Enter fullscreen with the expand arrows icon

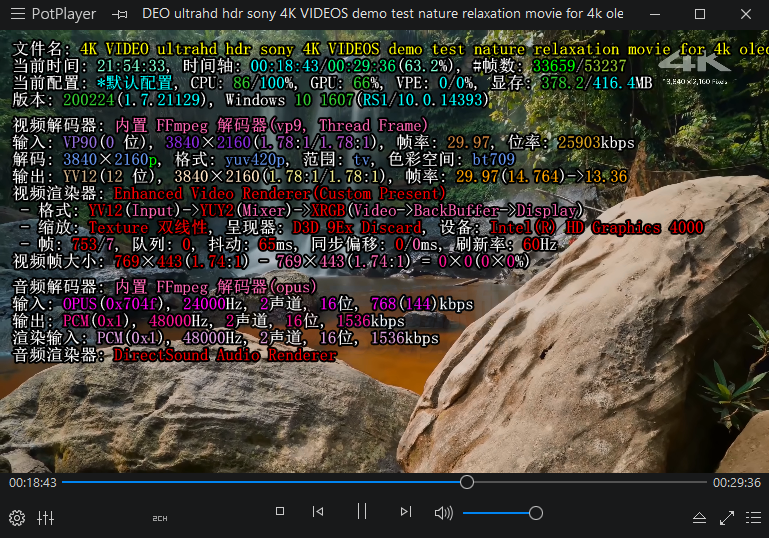[x=727, y=517]
